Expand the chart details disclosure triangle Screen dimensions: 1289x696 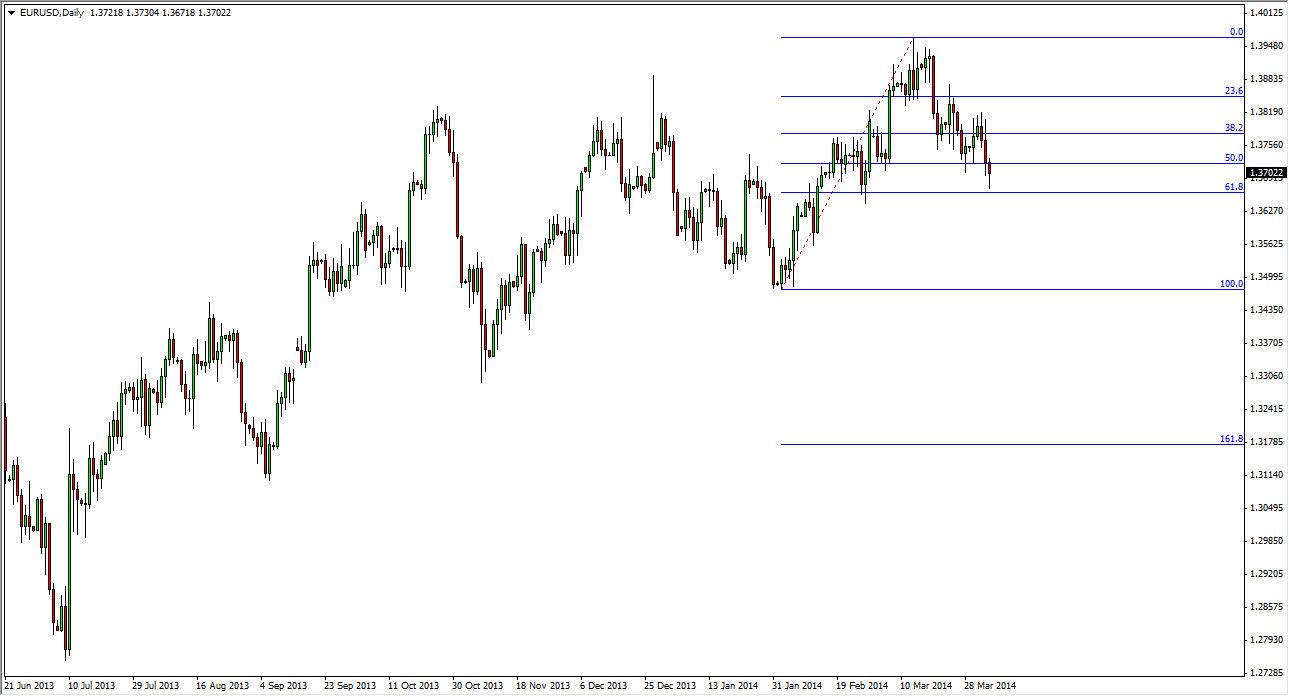click(10, 13)
